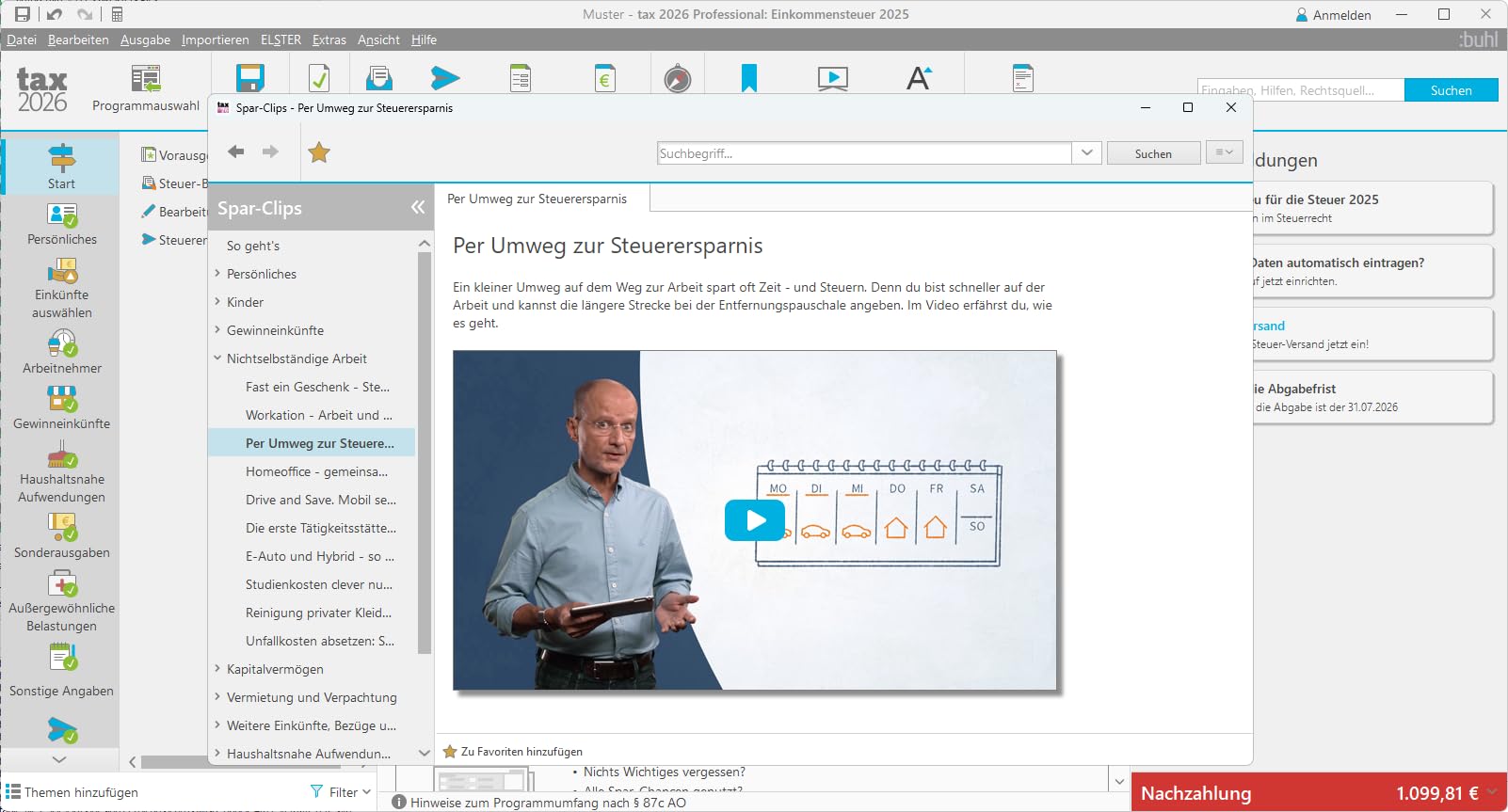Click the Suchen button in Spar-Clips
Image resolution: width=1508 pixels, height=812 pixels.
(1153, 153)
